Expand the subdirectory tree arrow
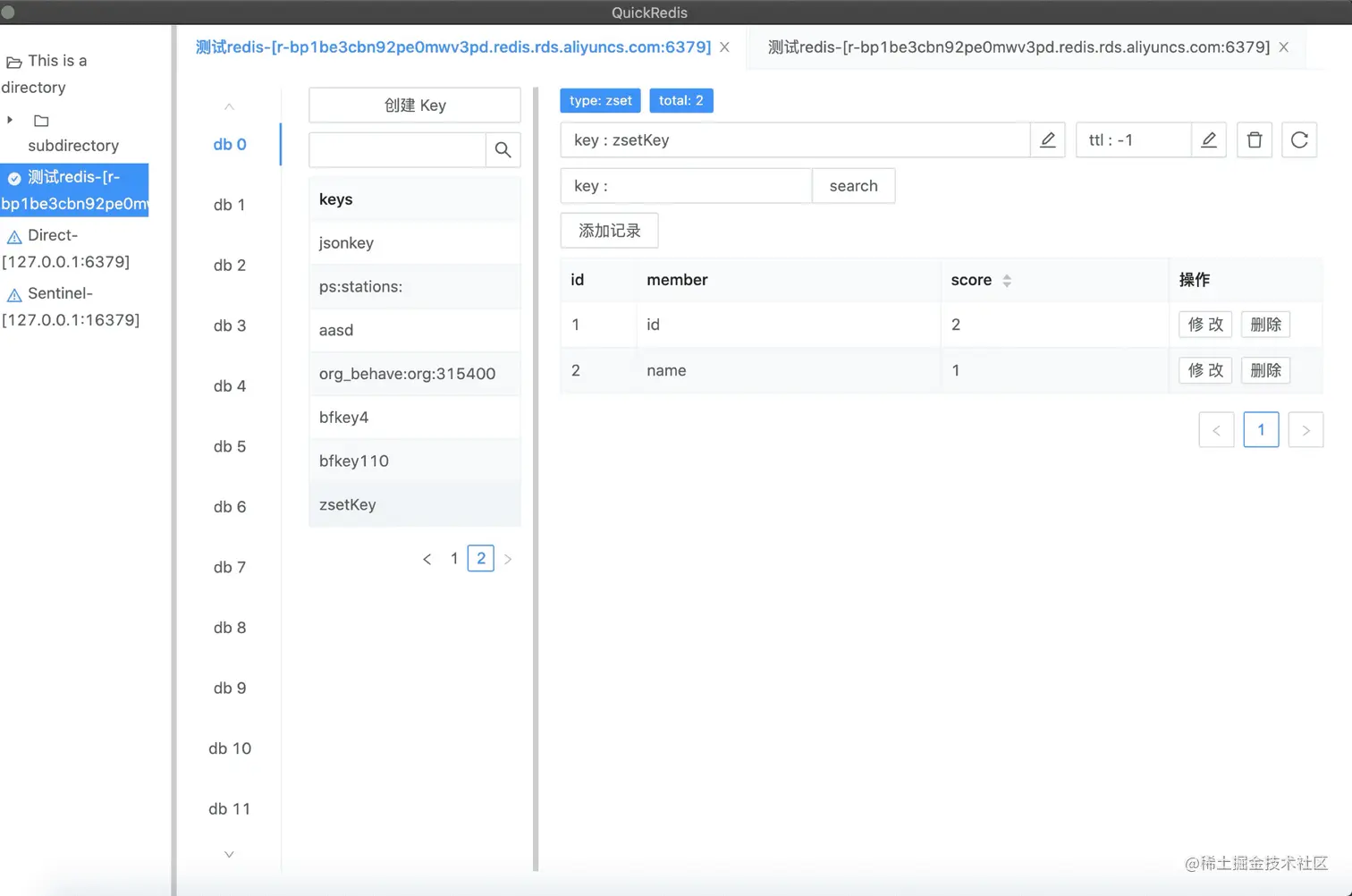 [x=10, y=120]
